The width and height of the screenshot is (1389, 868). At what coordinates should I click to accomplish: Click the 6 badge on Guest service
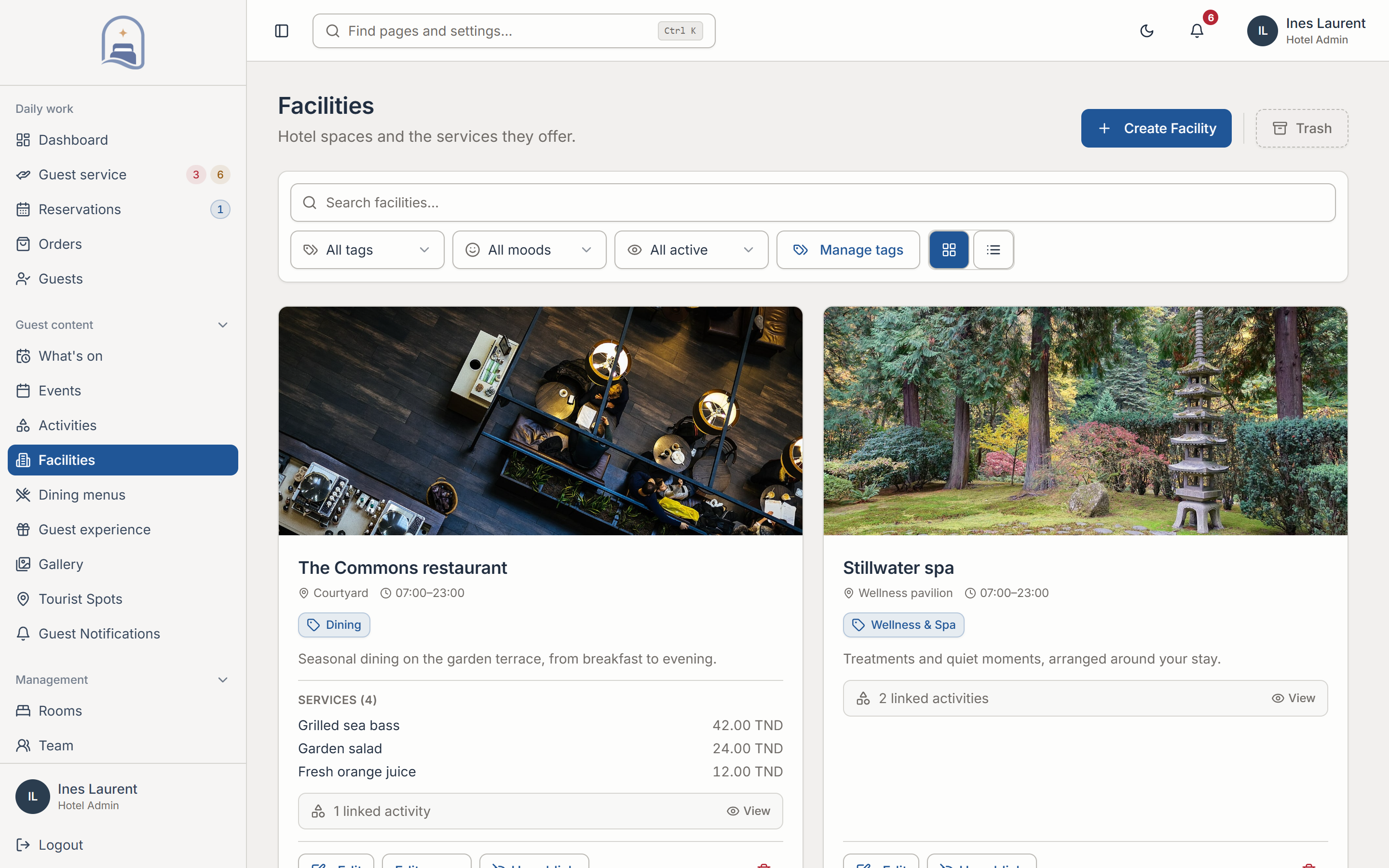tap(220, 175)
